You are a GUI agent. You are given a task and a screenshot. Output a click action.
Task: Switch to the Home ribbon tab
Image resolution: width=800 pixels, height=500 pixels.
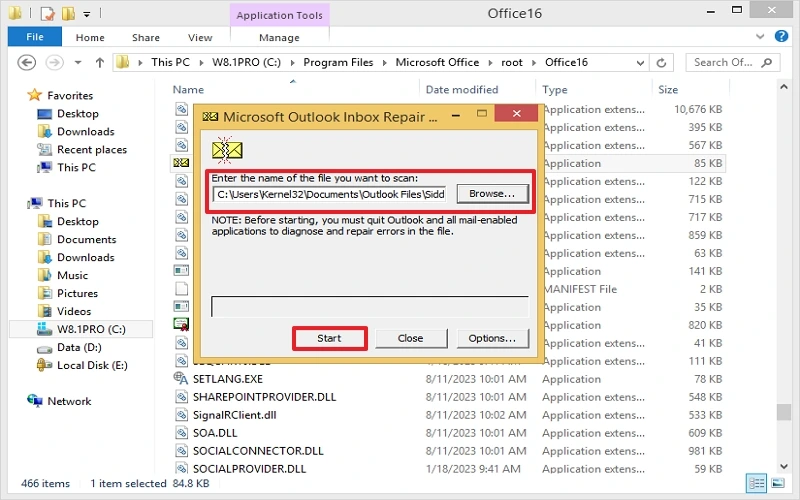point(90,37)
